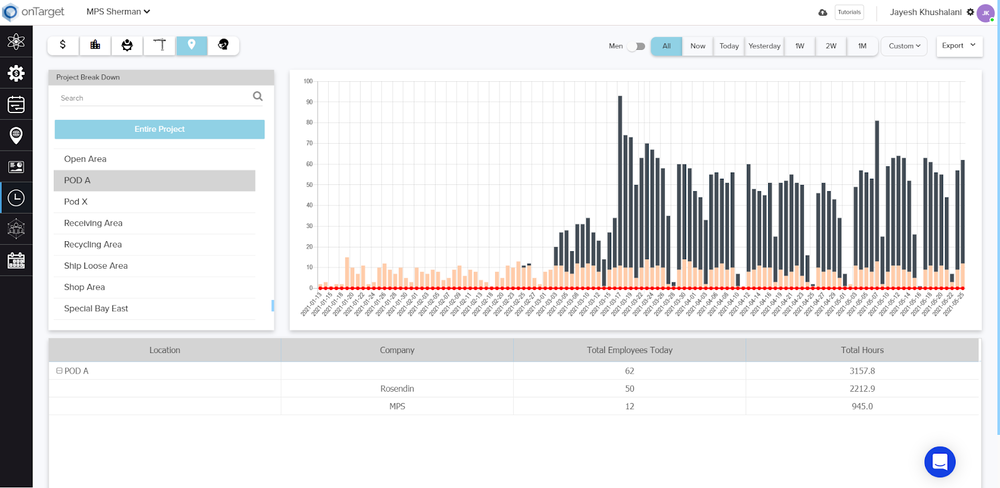
Task: Select the hard-hat worker view
Action: (128, 45)
